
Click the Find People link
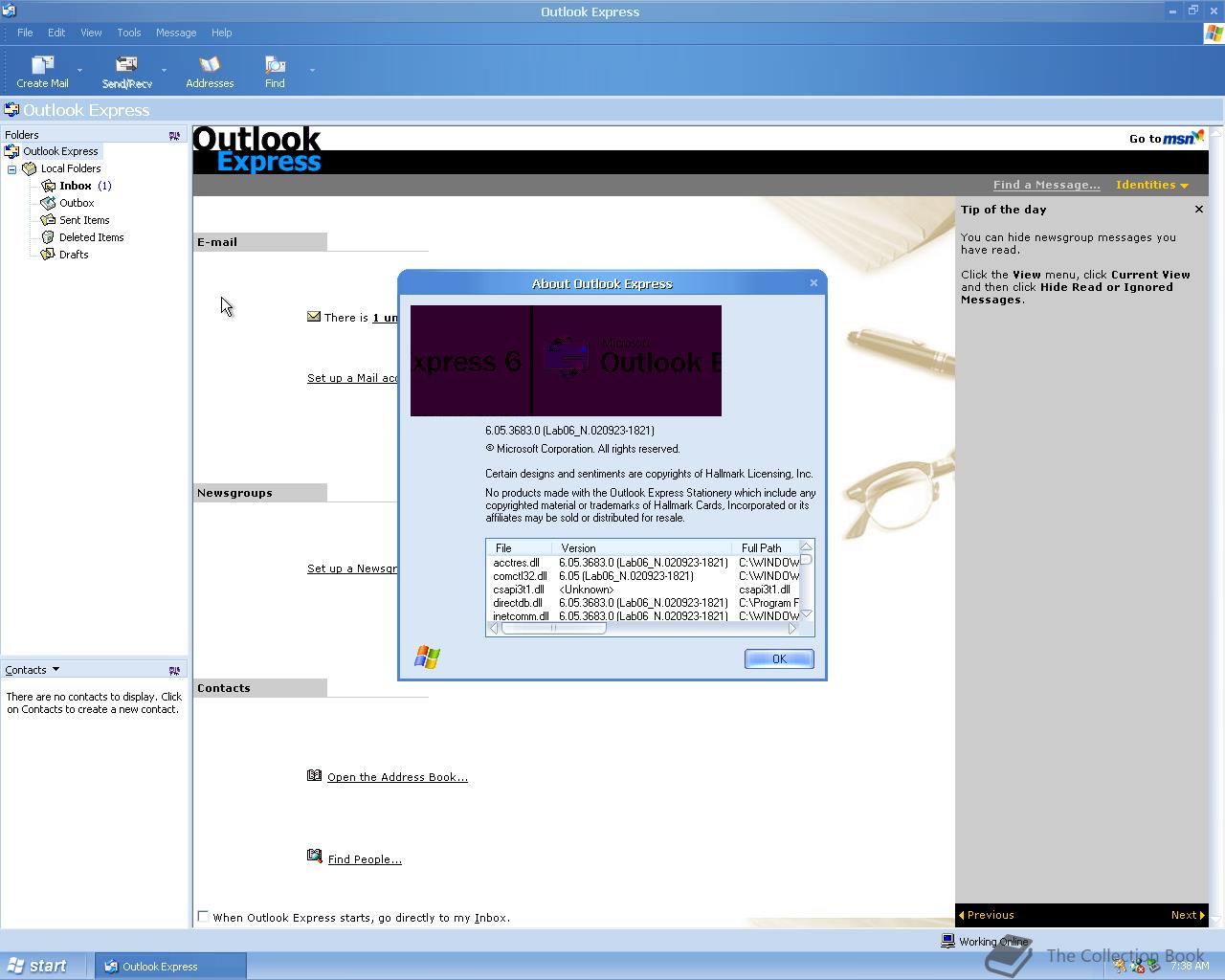click(365, 859)
